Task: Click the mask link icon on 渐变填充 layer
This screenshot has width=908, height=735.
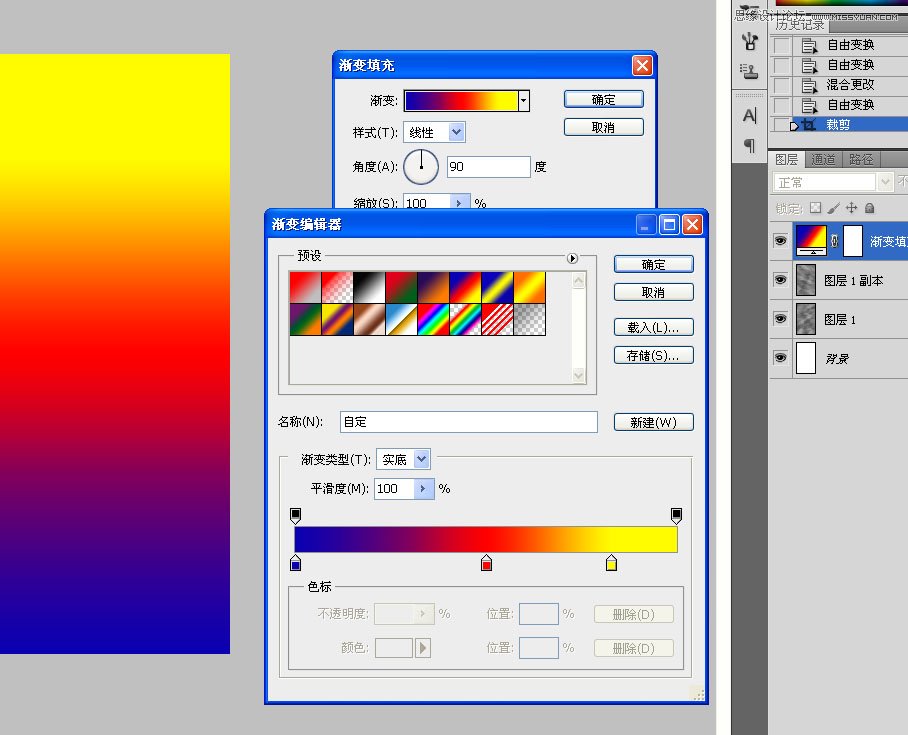Action: 835,240
